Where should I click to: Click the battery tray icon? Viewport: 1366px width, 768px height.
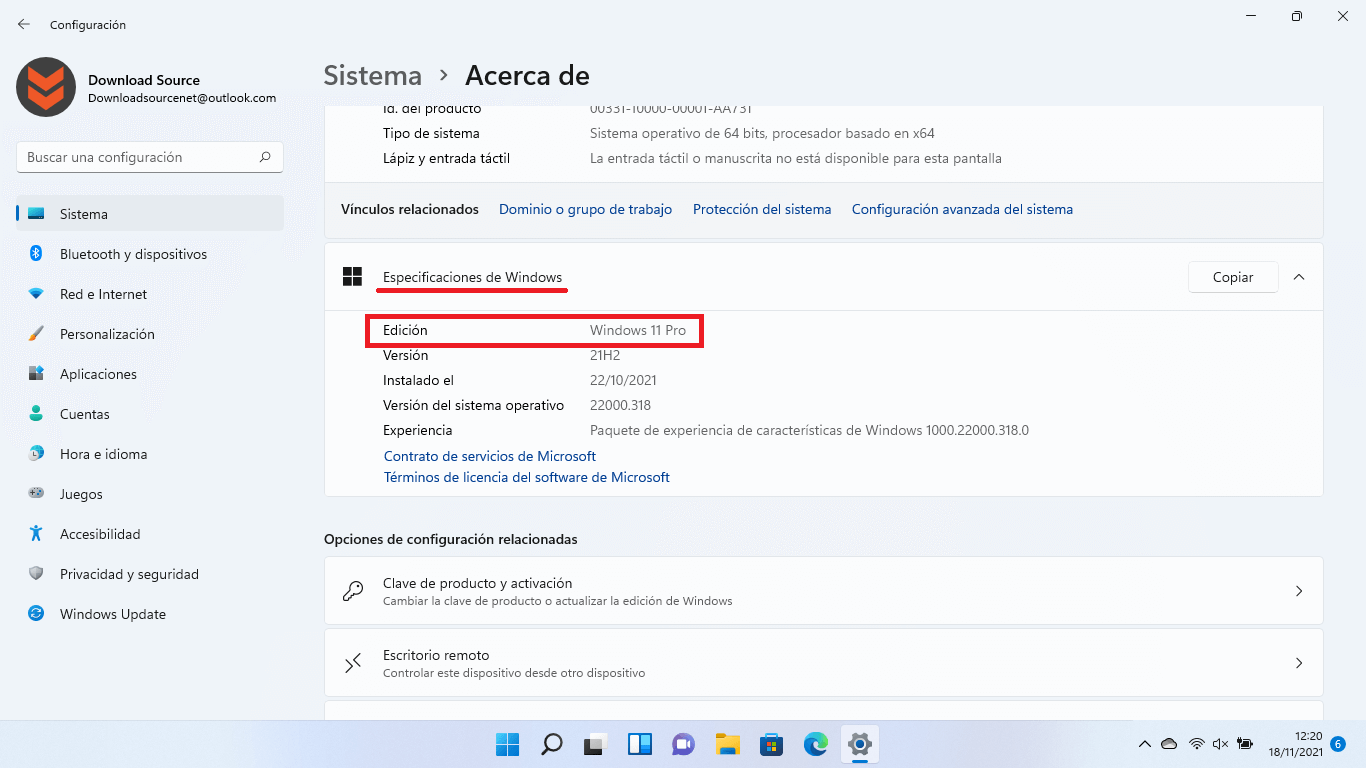pos(1245,744)
